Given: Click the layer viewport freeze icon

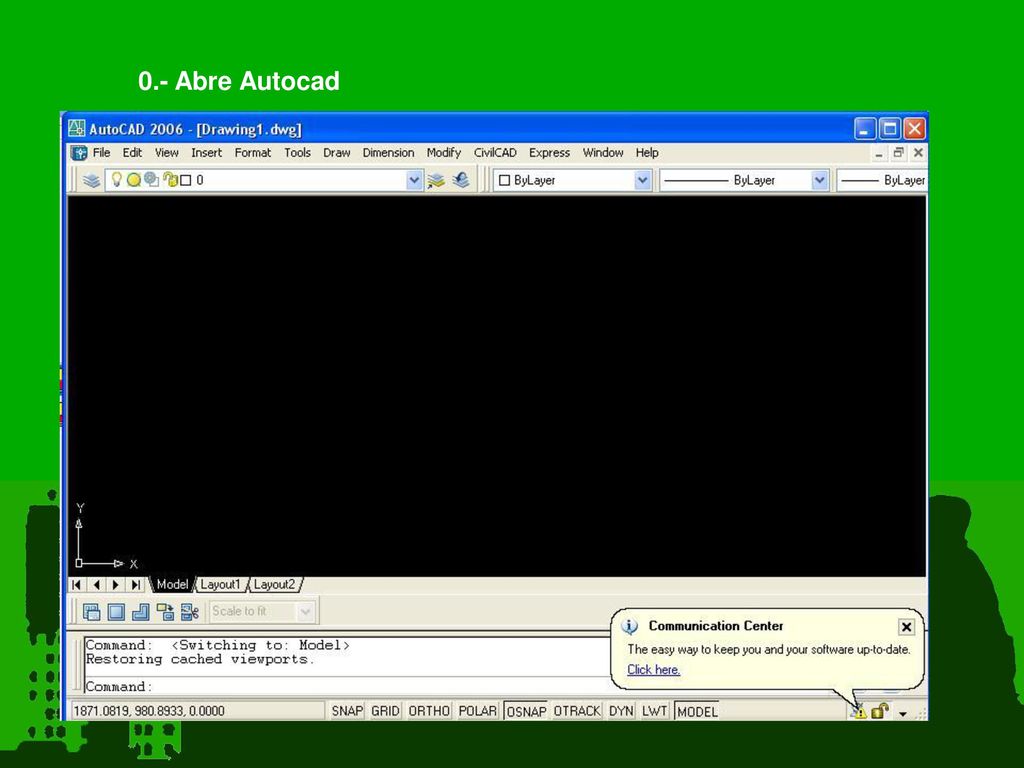Looking at the screenshot, I should point(151,180).
